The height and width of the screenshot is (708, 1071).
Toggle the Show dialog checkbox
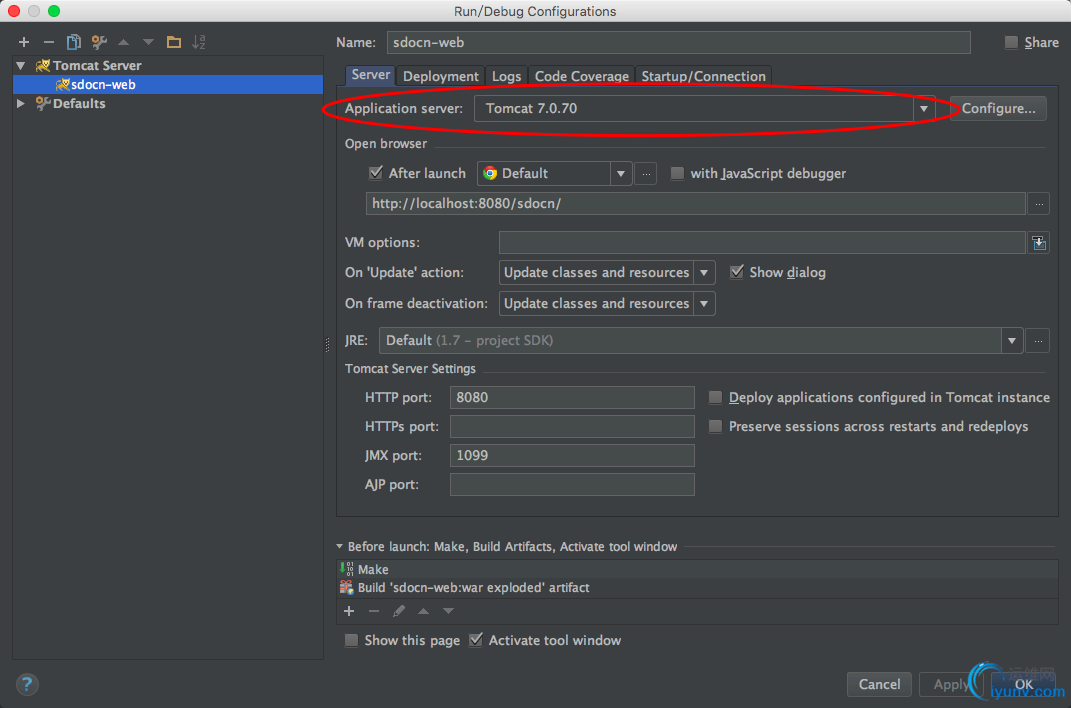click(x=736, y=272)
